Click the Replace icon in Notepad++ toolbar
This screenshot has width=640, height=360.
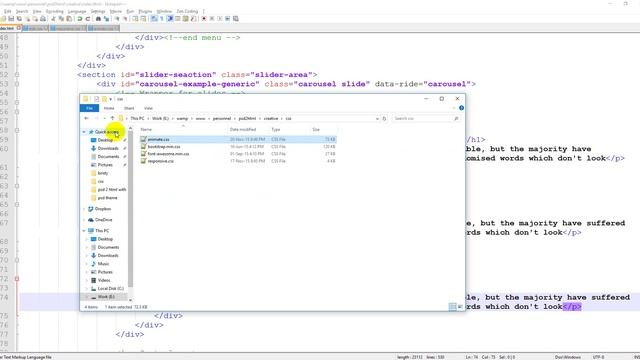107,19
